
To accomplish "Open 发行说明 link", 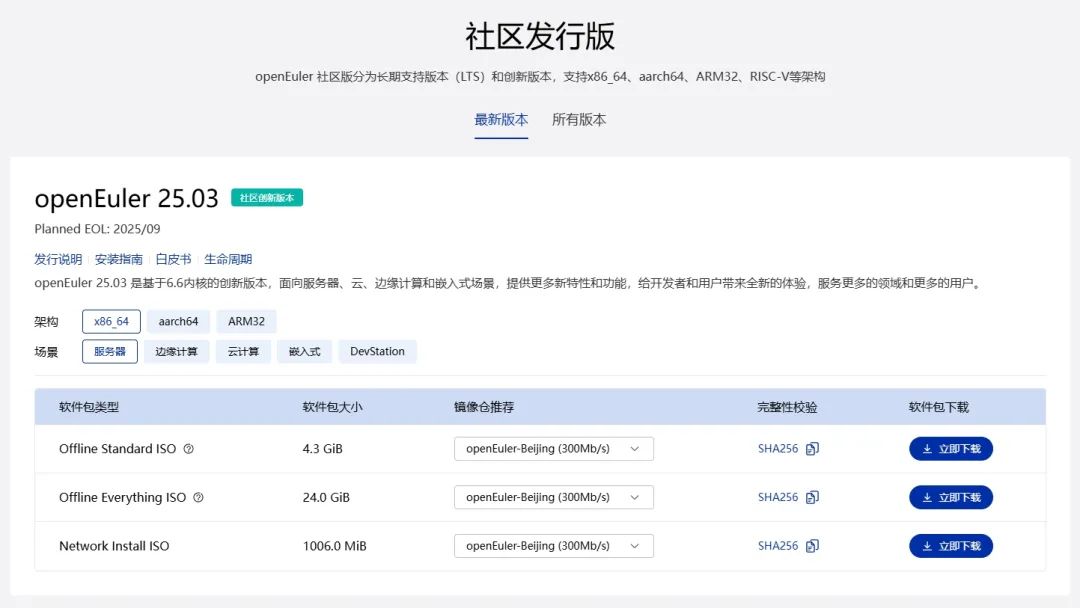I will pos(58,260).
